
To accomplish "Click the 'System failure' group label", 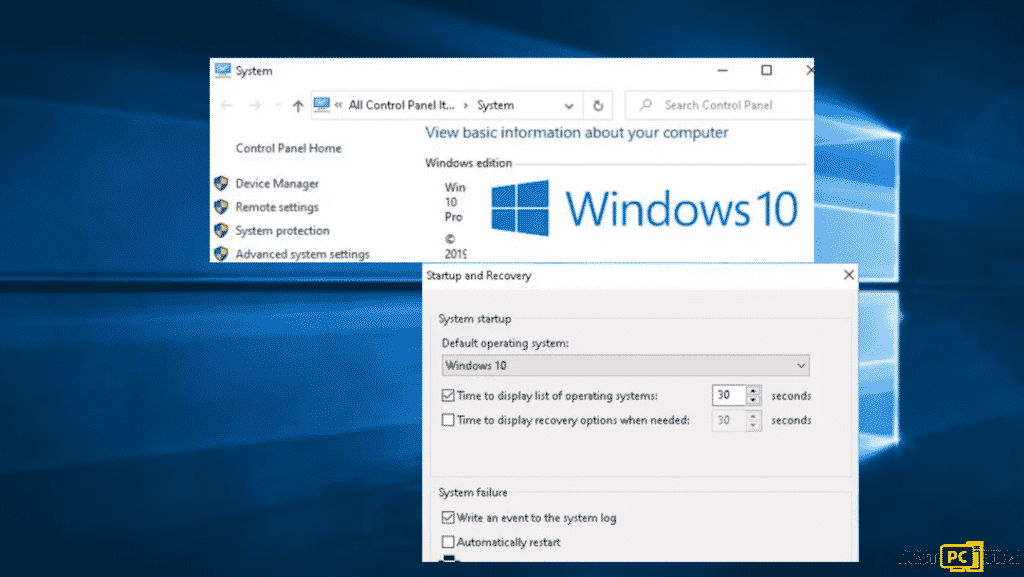I will click(x=473, y=492).
